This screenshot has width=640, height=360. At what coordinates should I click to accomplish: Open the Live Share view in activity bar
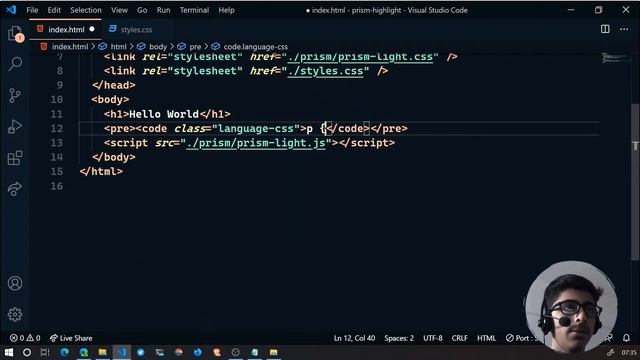click(15, 189)
